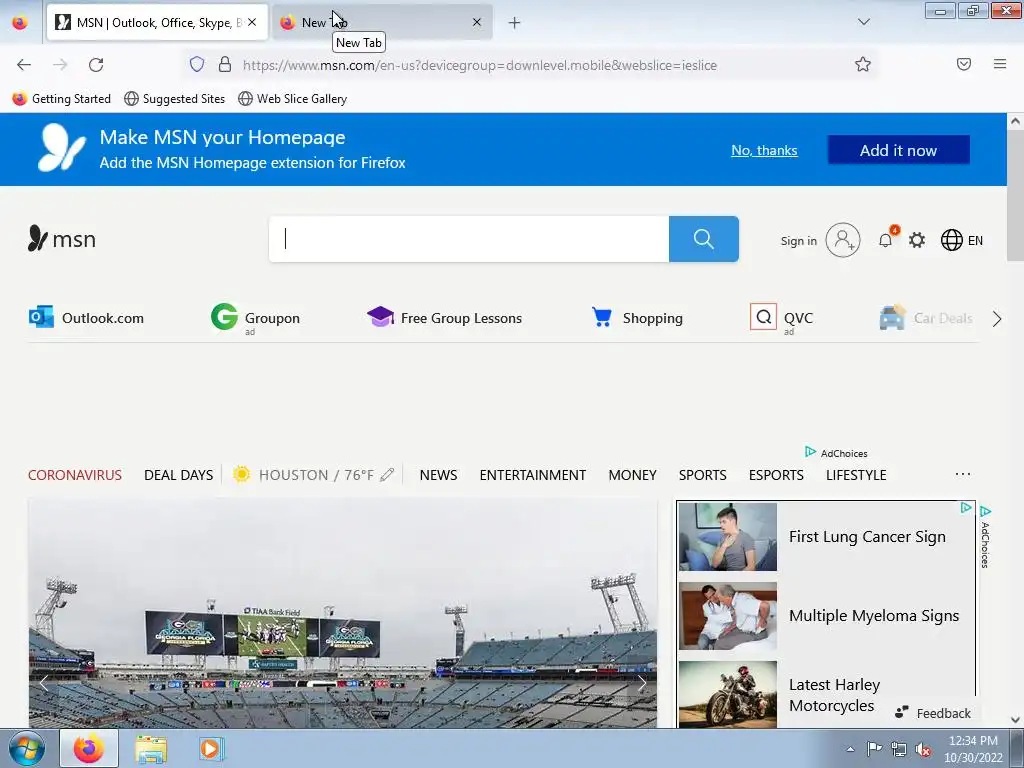Reload the current page
Viewport: 1024px width, 768px height.
[96, 65]
